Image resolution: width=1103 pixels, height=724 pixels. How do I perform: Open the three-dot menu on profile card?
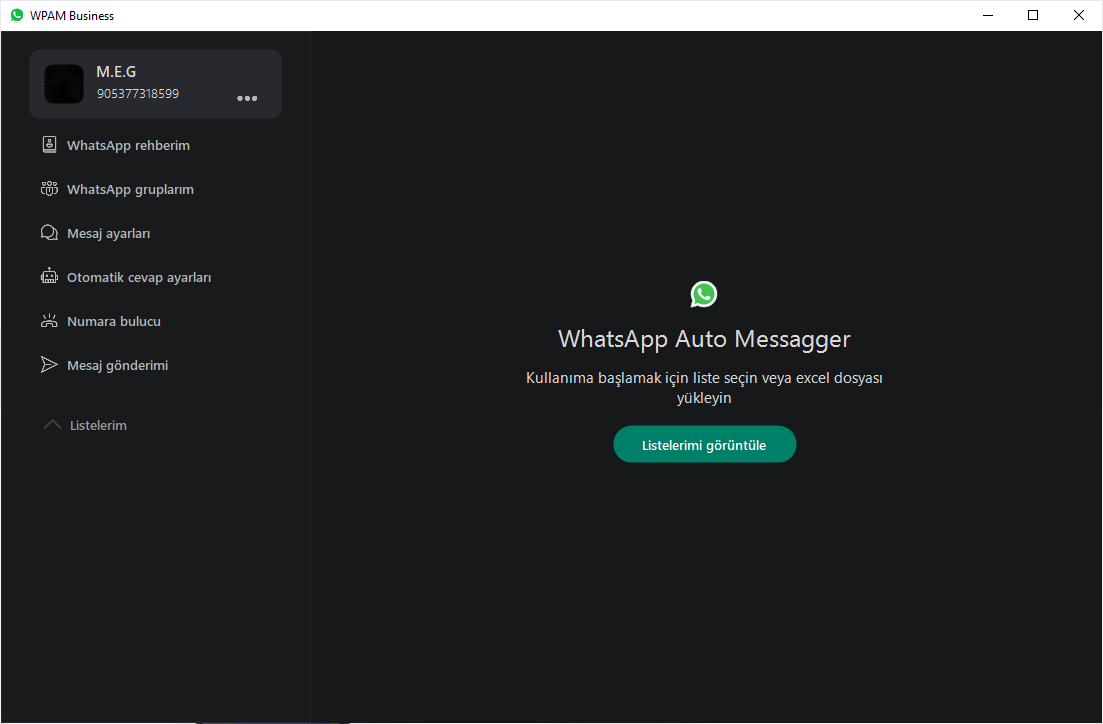247,98
